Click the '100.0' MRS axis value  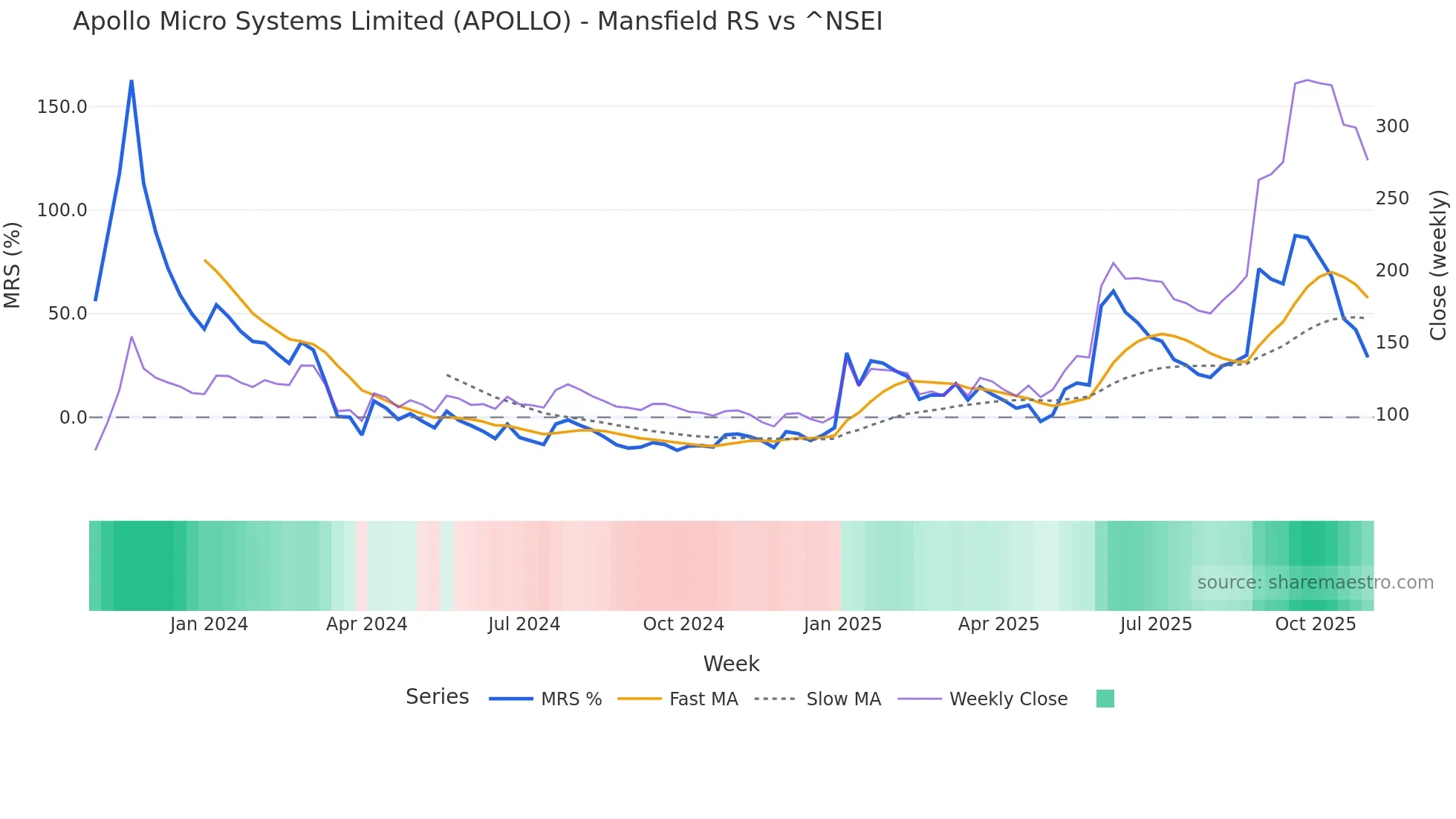(62, 210)
